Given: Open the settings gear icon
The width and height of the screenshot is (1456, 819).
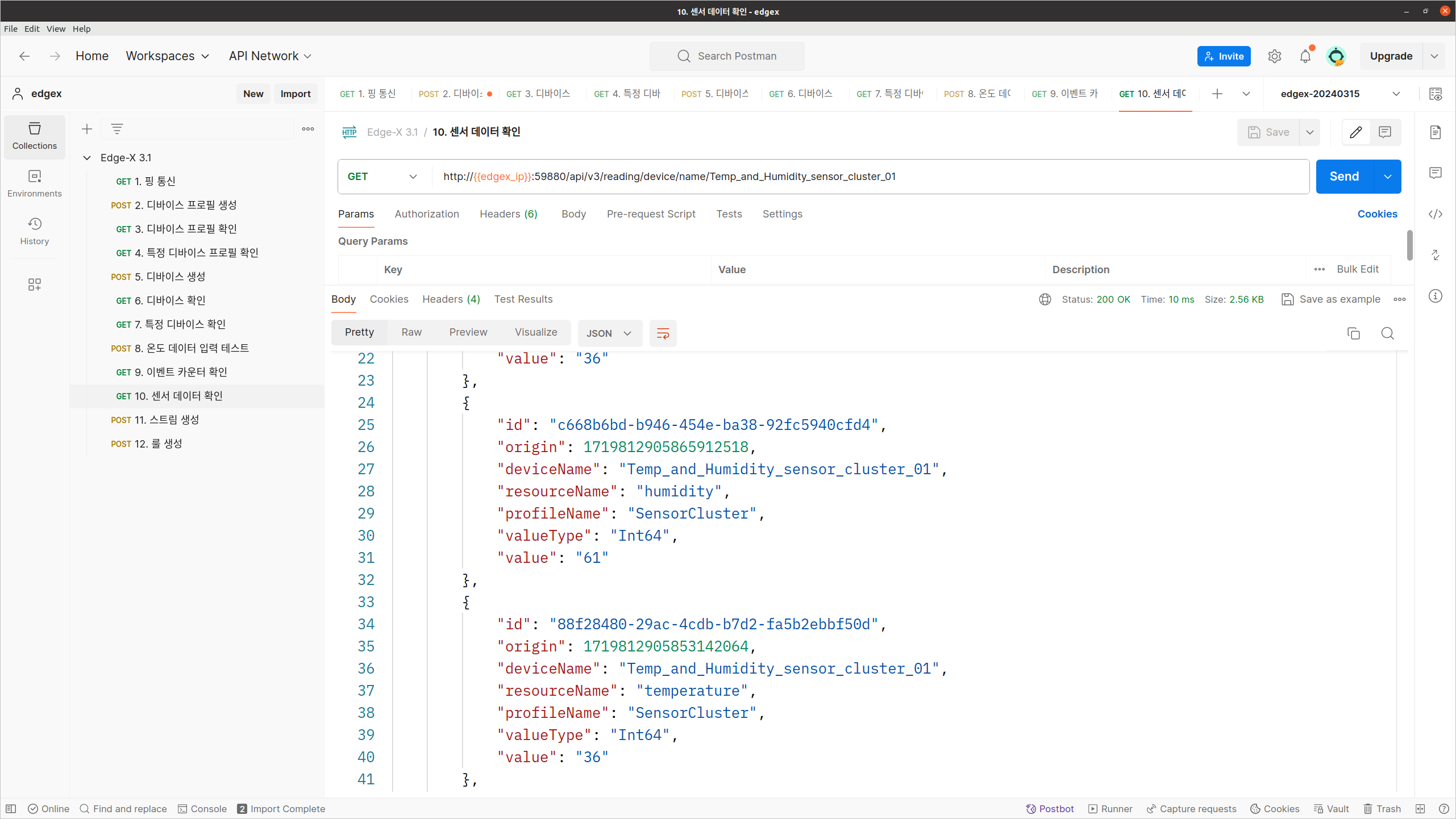Looking at the screenshot, I should point(1275,56).
